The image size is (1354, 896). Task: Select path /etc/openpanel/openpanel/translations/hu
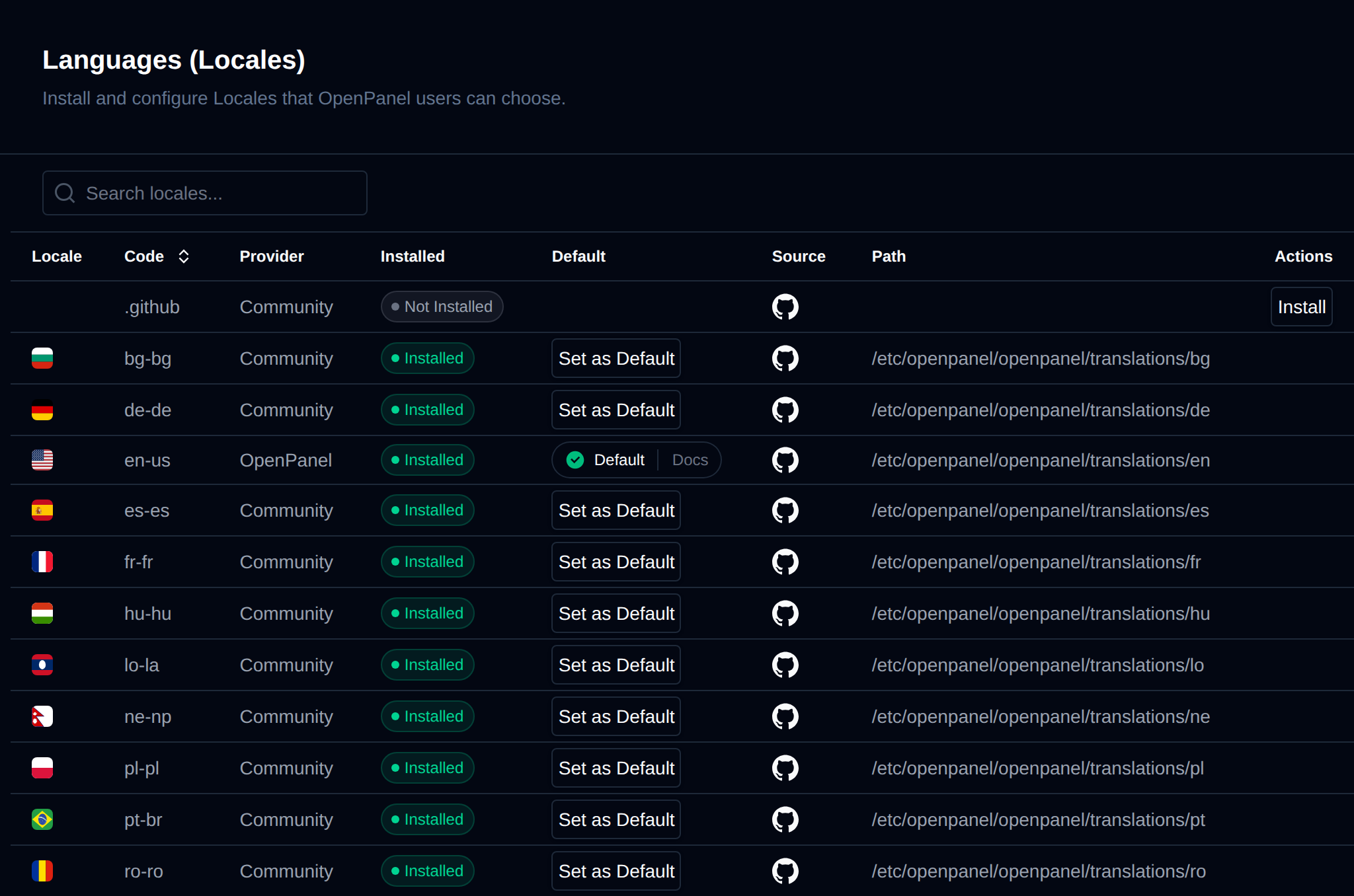coord(1041,613)
